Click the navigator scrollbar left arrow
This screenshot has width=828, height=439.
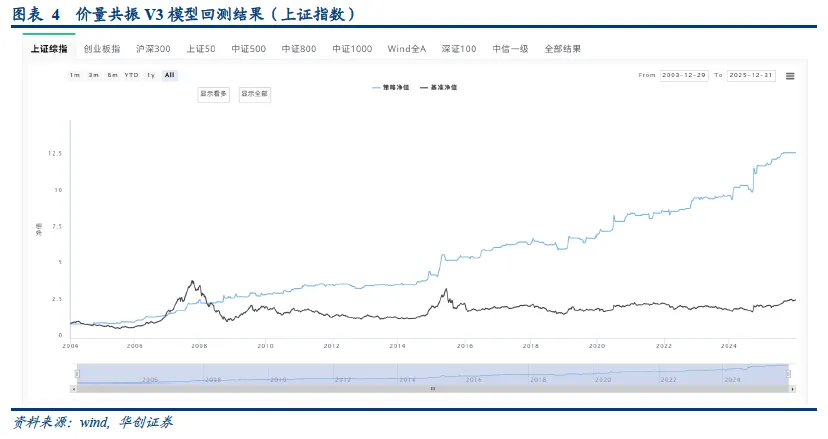point(73,389)
